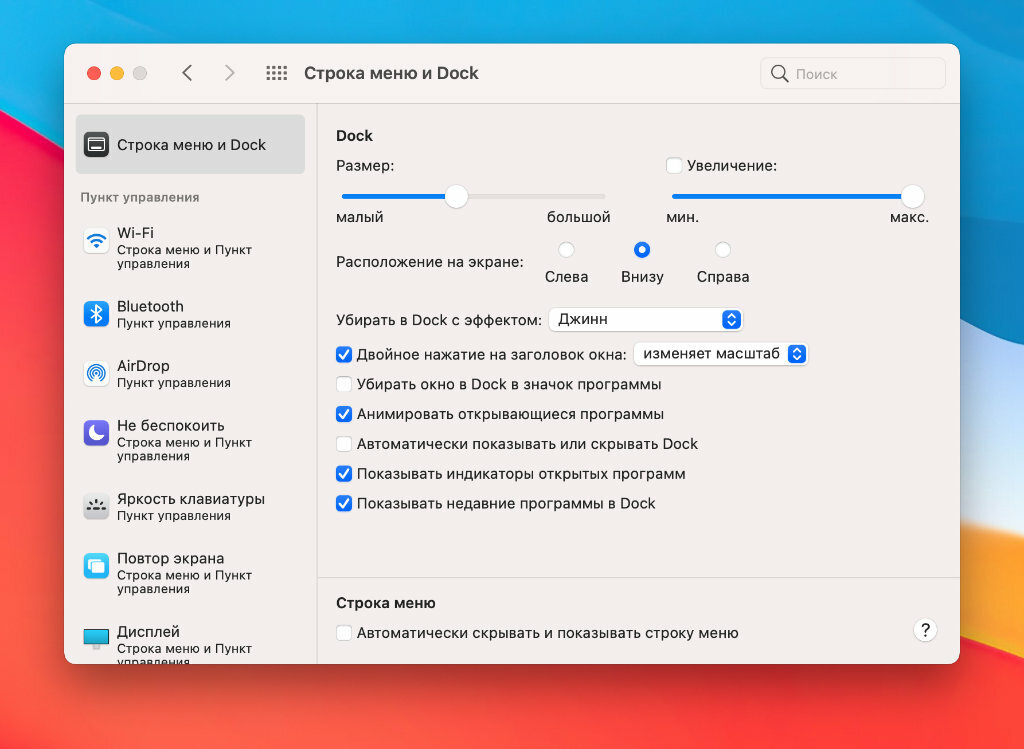Open Строка меню и Dock sidebar item
1024x749 pixels.
(x=190, y=144)
